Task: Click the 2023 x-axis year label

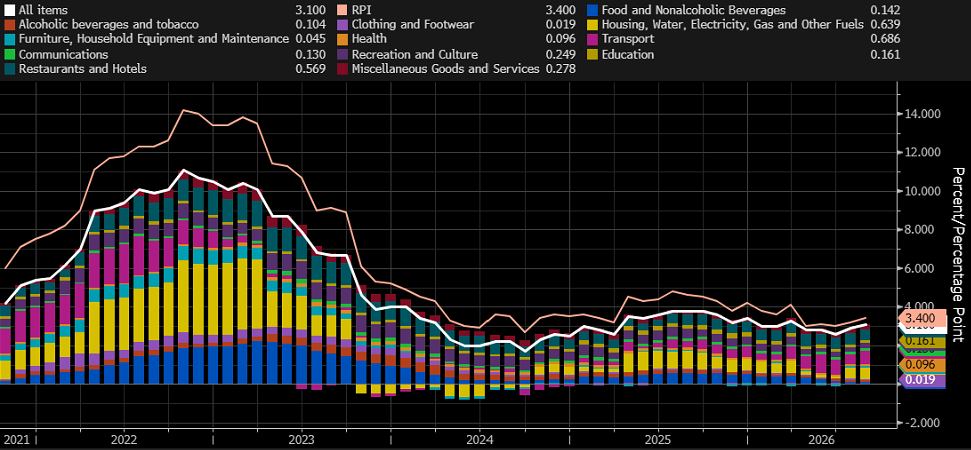Action: tap(301, 438)
